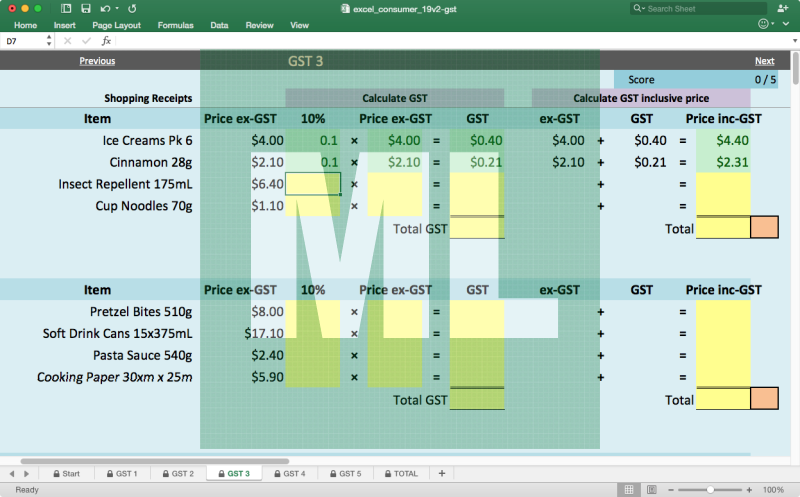Click the Redo icon in title bar
This screenshot has width=800, height=497.
point(131,8)
